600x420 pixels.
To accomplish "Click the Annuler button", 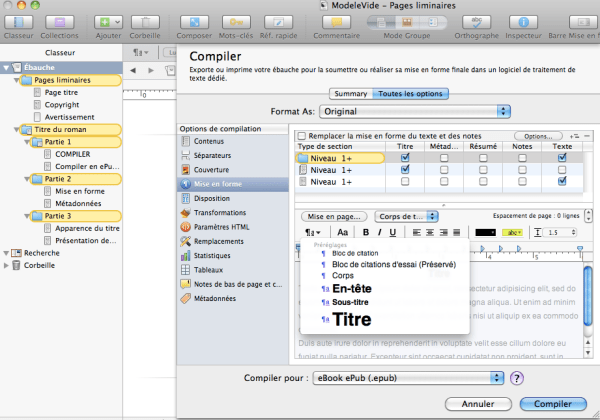I will [x=478, y=404].
